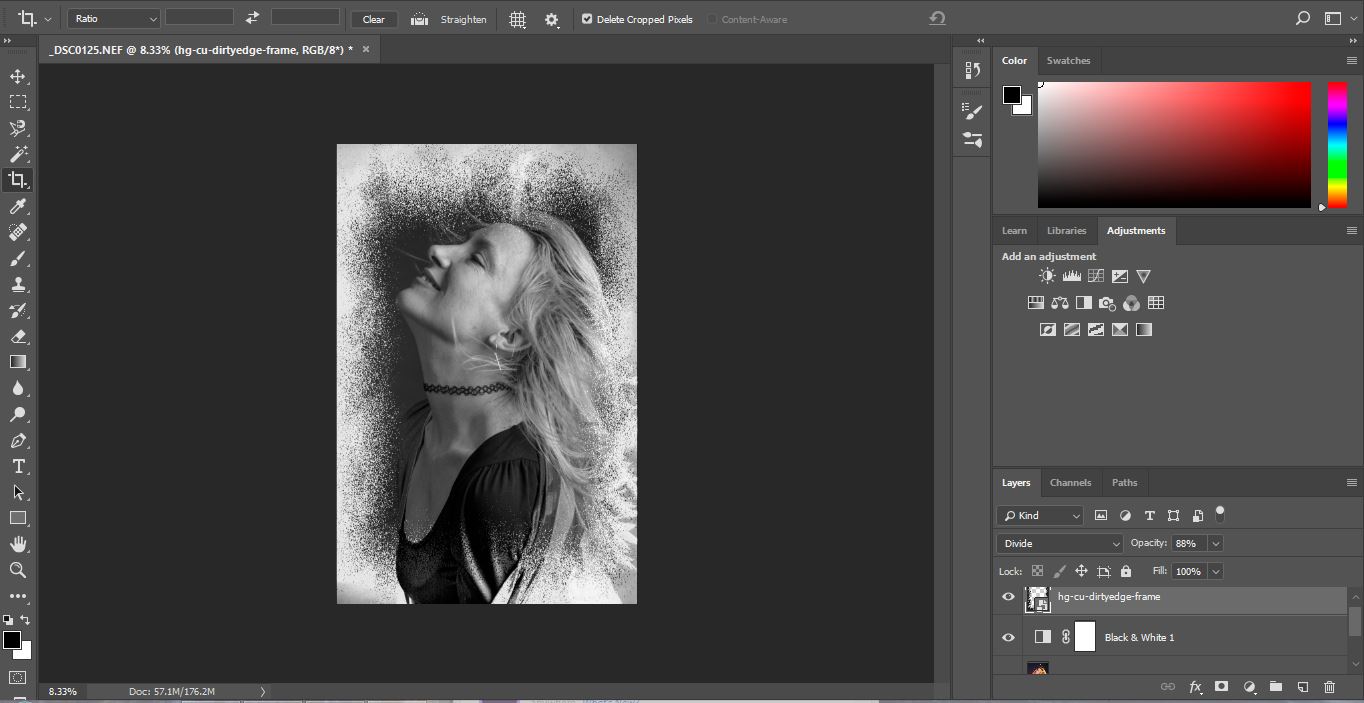Uncheck Delete Cropped Pixels
Screen dimensions: 1364x703
click(587, 19)
